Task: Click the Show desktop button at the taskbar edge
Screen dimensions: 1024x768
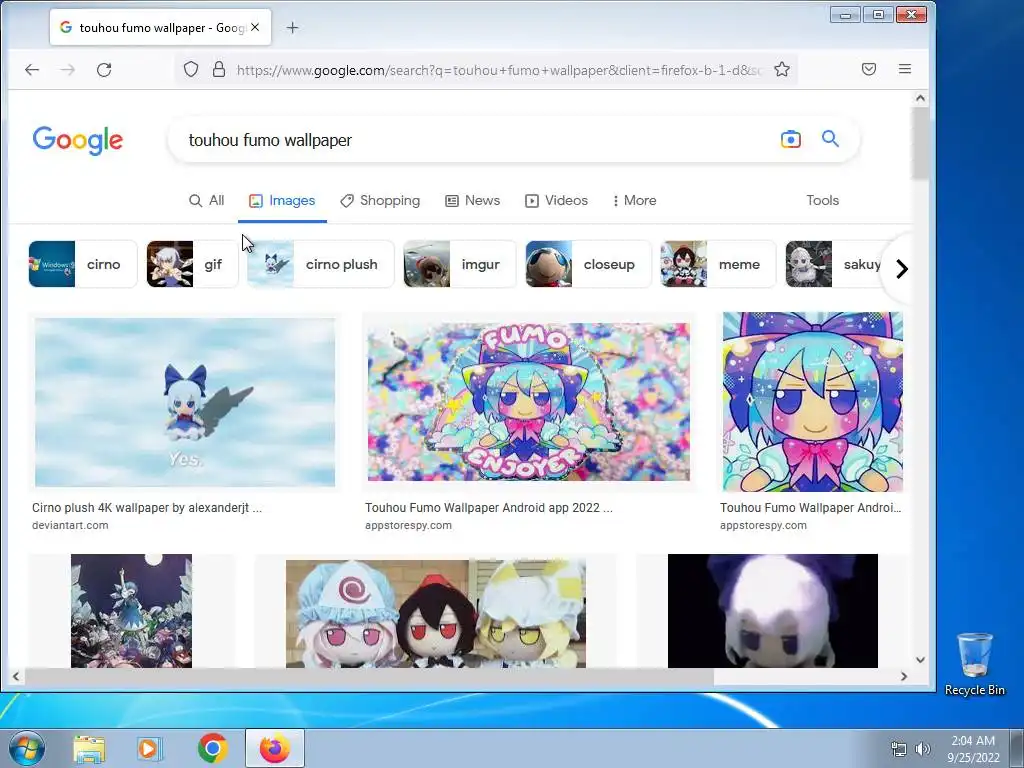Action: click(1017, 749)
